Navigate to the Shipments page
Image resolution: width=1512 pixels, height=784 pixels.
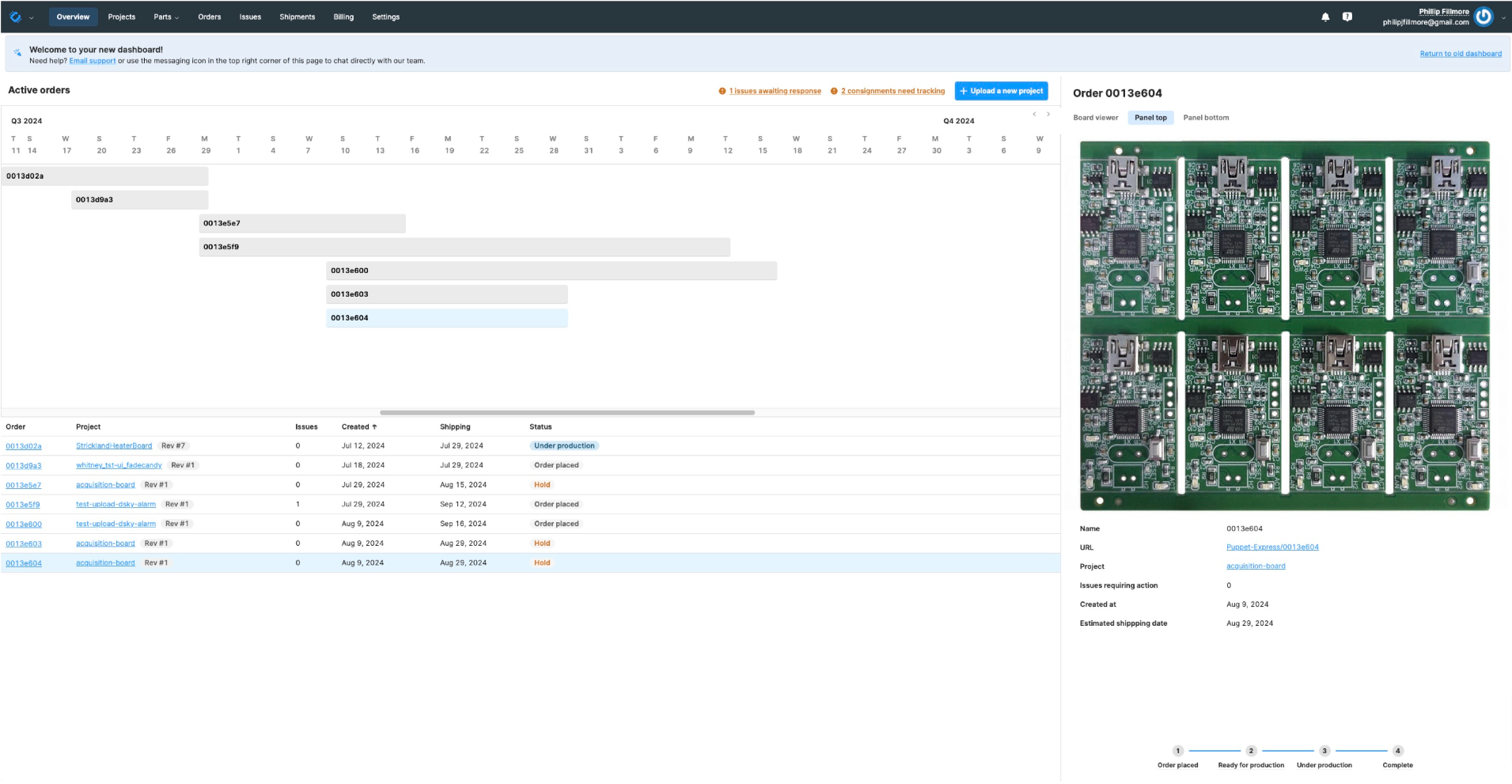[x=297, y=17]
